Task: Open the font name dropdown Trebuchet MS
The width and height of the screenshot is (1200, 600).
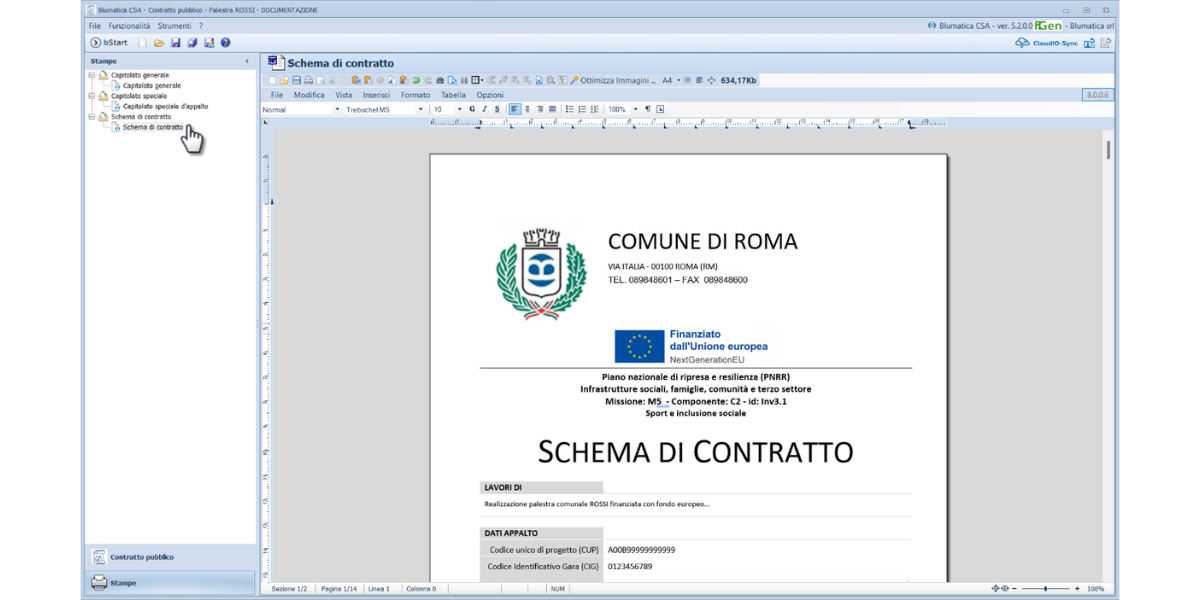Action: point(385,109)
